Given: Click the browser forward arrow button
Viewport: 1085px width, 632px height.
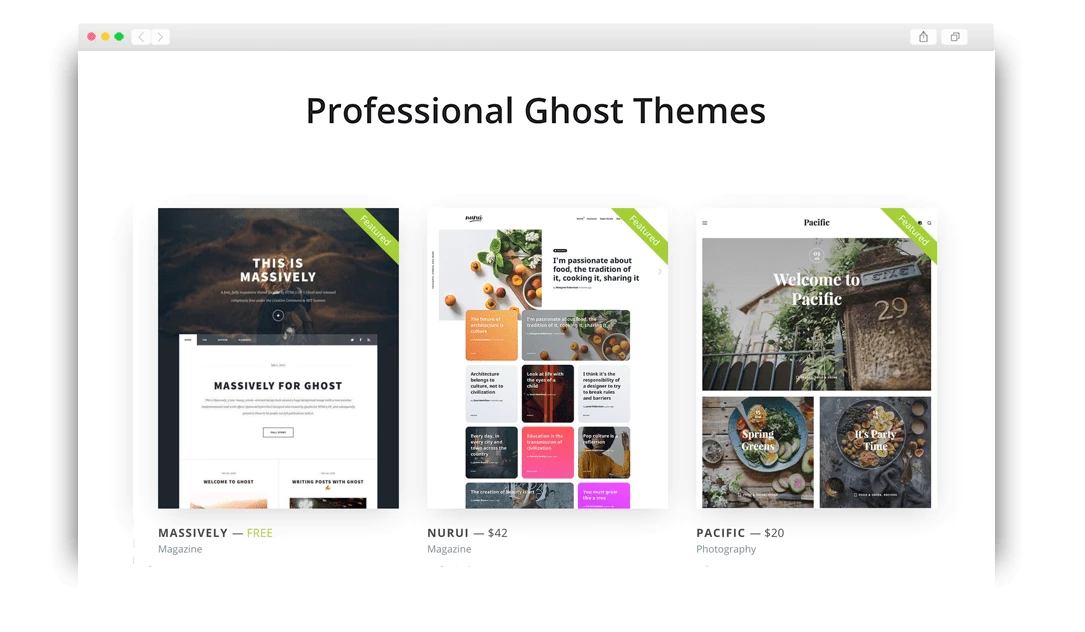Looking at the screenshot, I should [160, 37].
